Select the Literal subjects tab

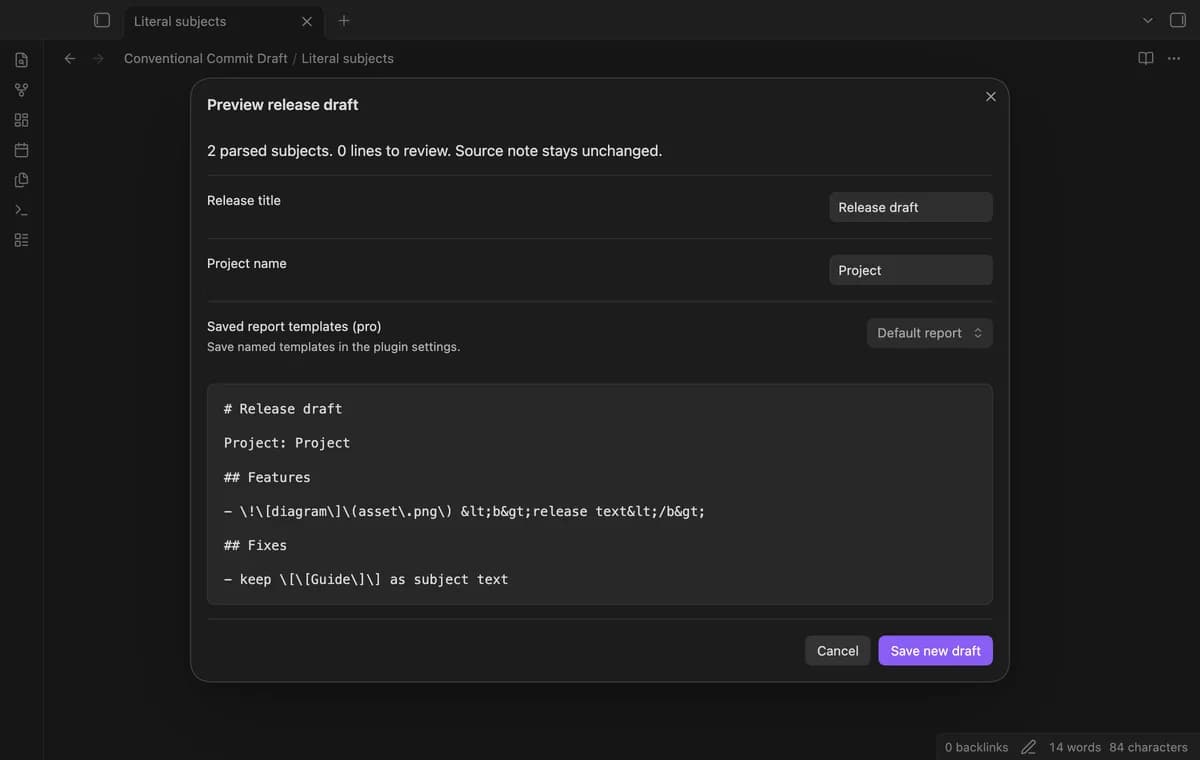click(223, 21)
